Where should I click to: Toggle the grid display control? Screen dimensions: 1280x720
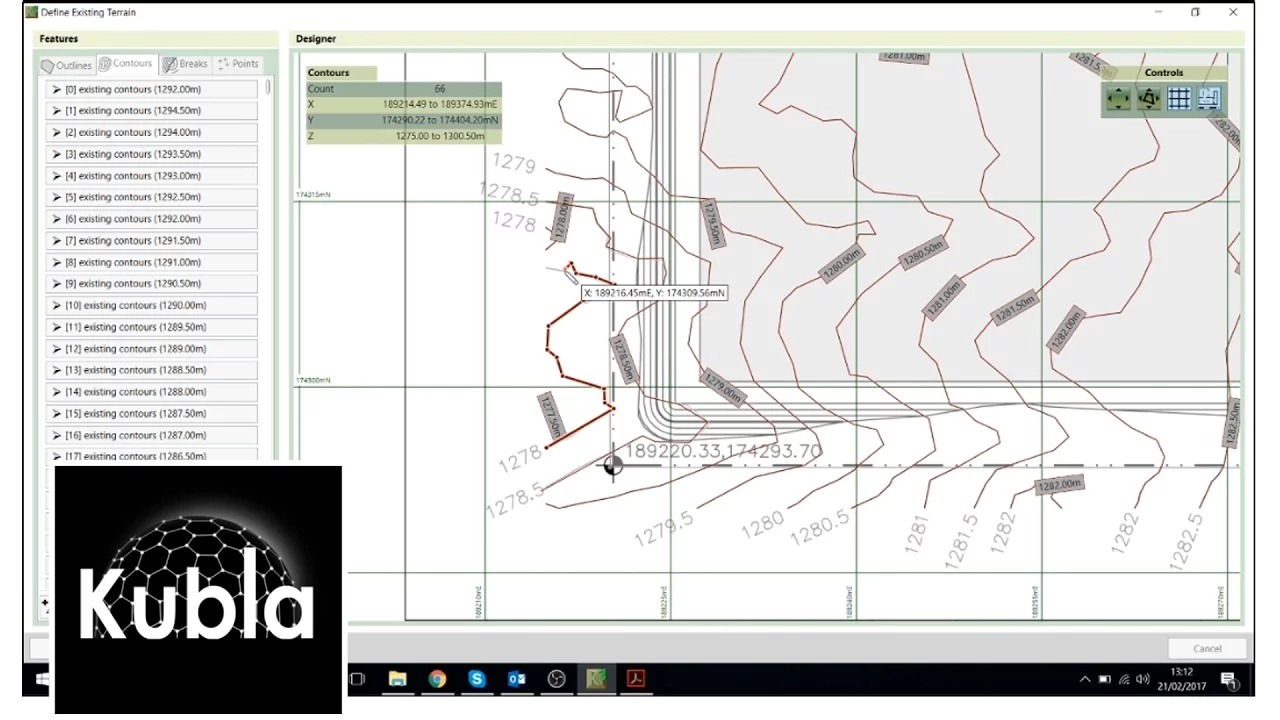pos(1179,99)
